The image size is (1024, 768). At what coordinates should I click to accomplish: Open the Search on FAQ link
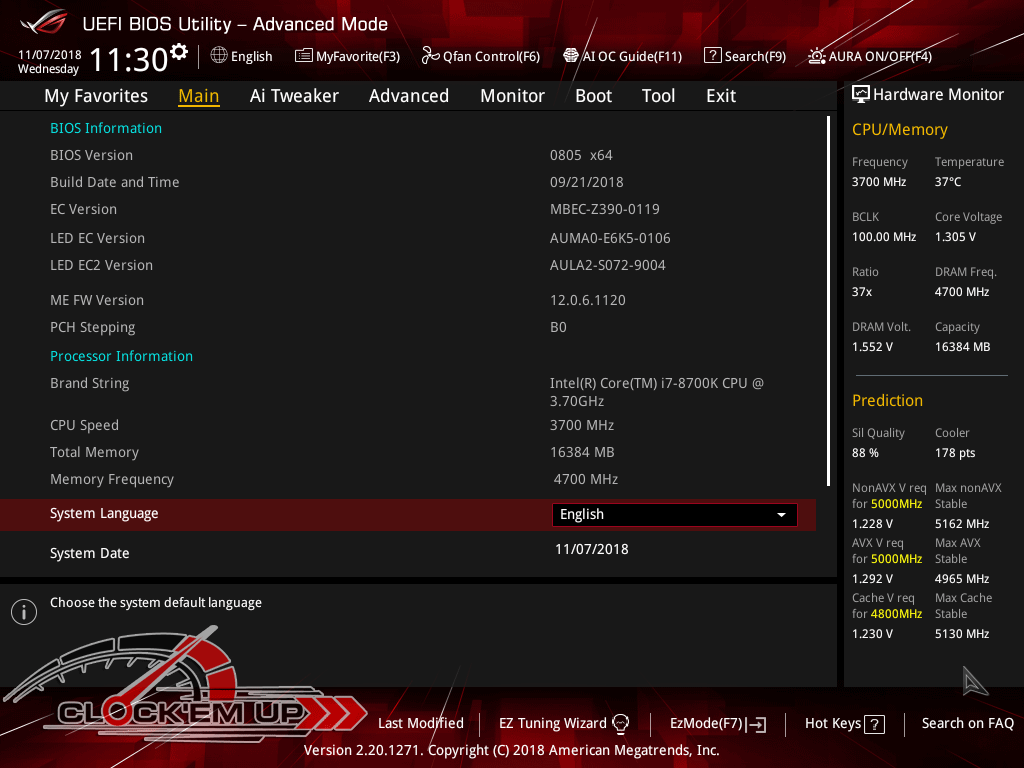click(x=967, y=723)
